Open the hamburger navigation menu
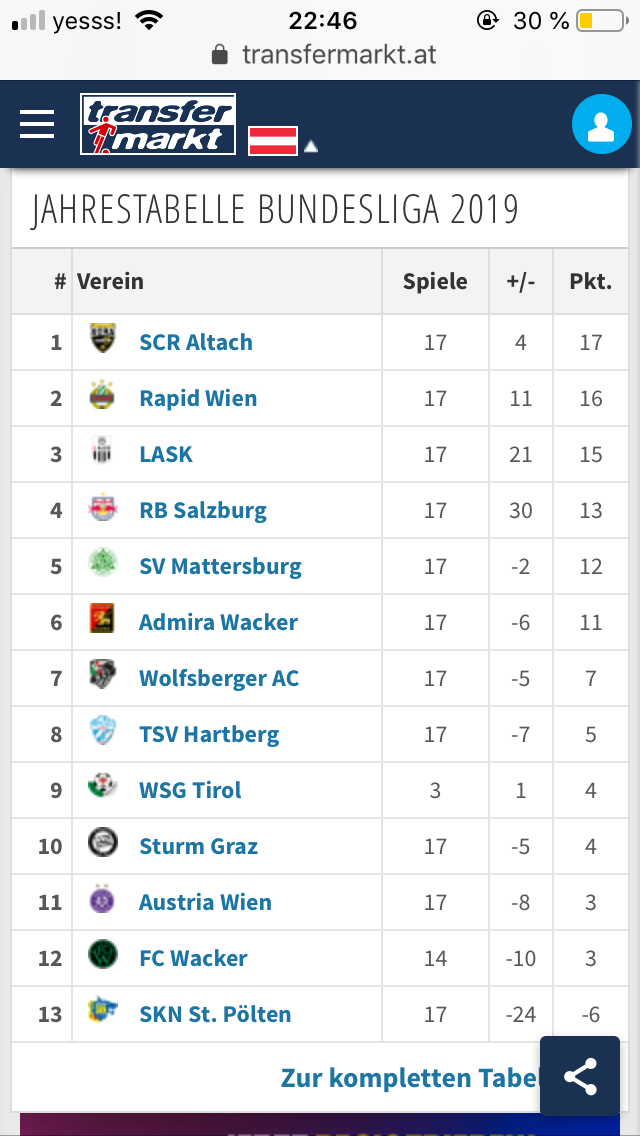640x1136 pixels. (x=37, y=124)
